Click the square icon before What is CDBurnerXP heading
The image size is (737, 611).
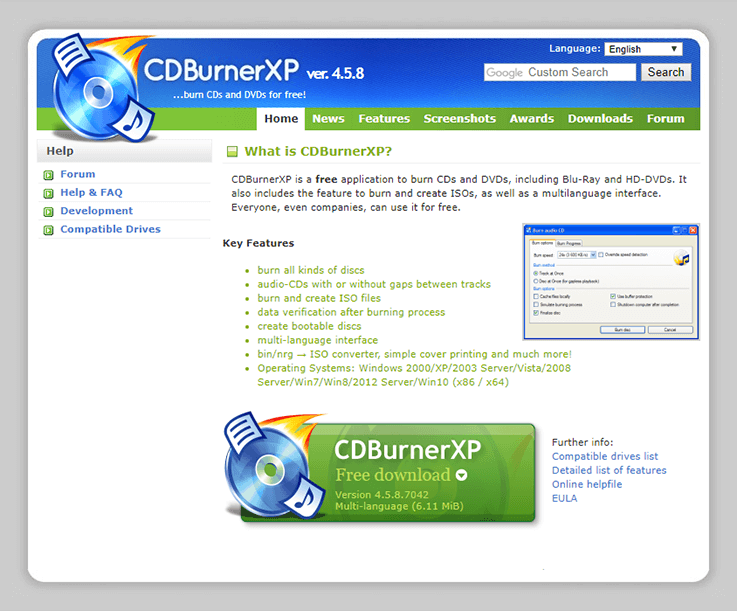(232, 151)
